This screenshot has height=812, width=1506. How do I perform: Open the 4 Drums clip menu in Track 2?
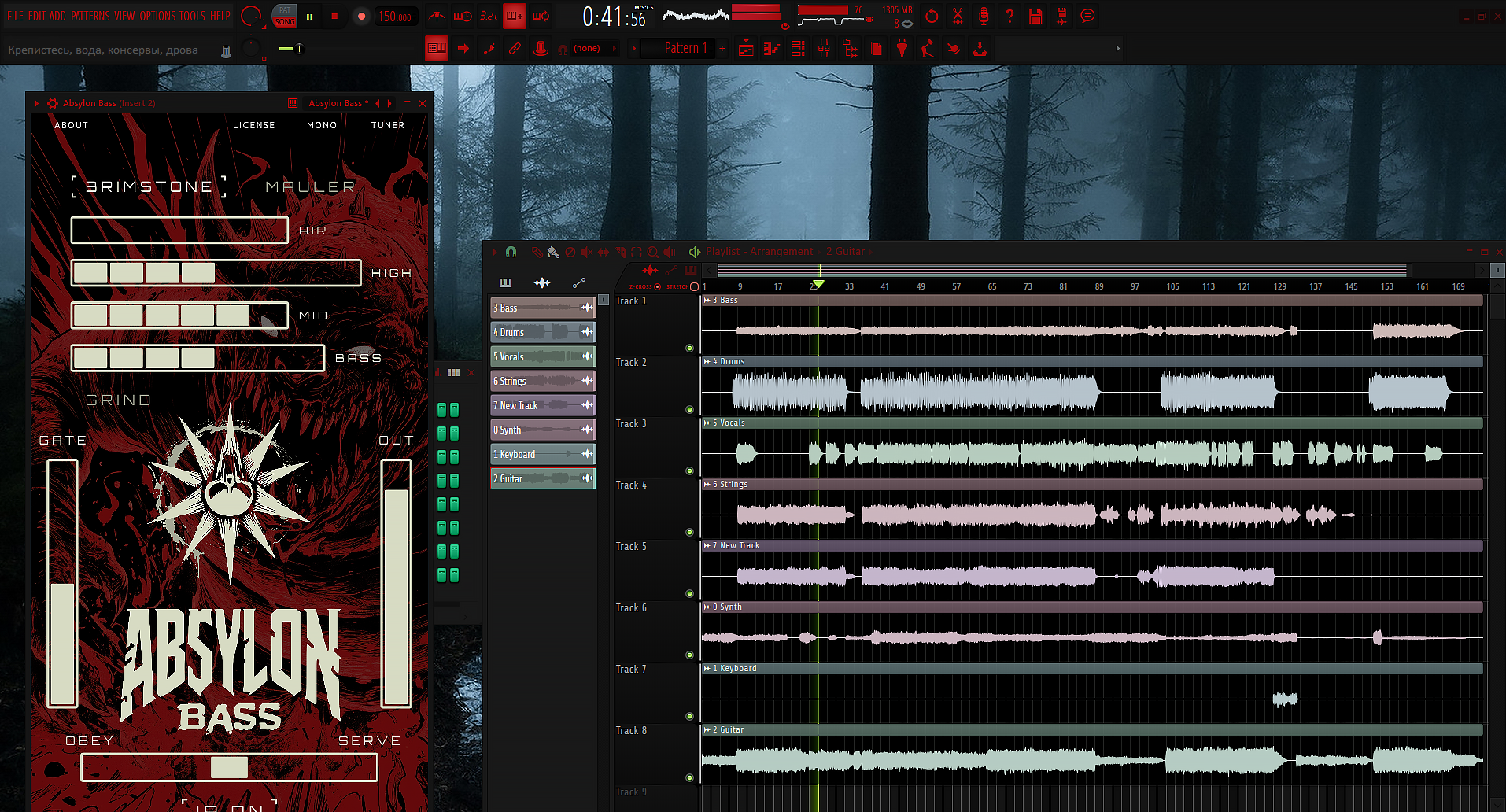[x=707, y=362]
